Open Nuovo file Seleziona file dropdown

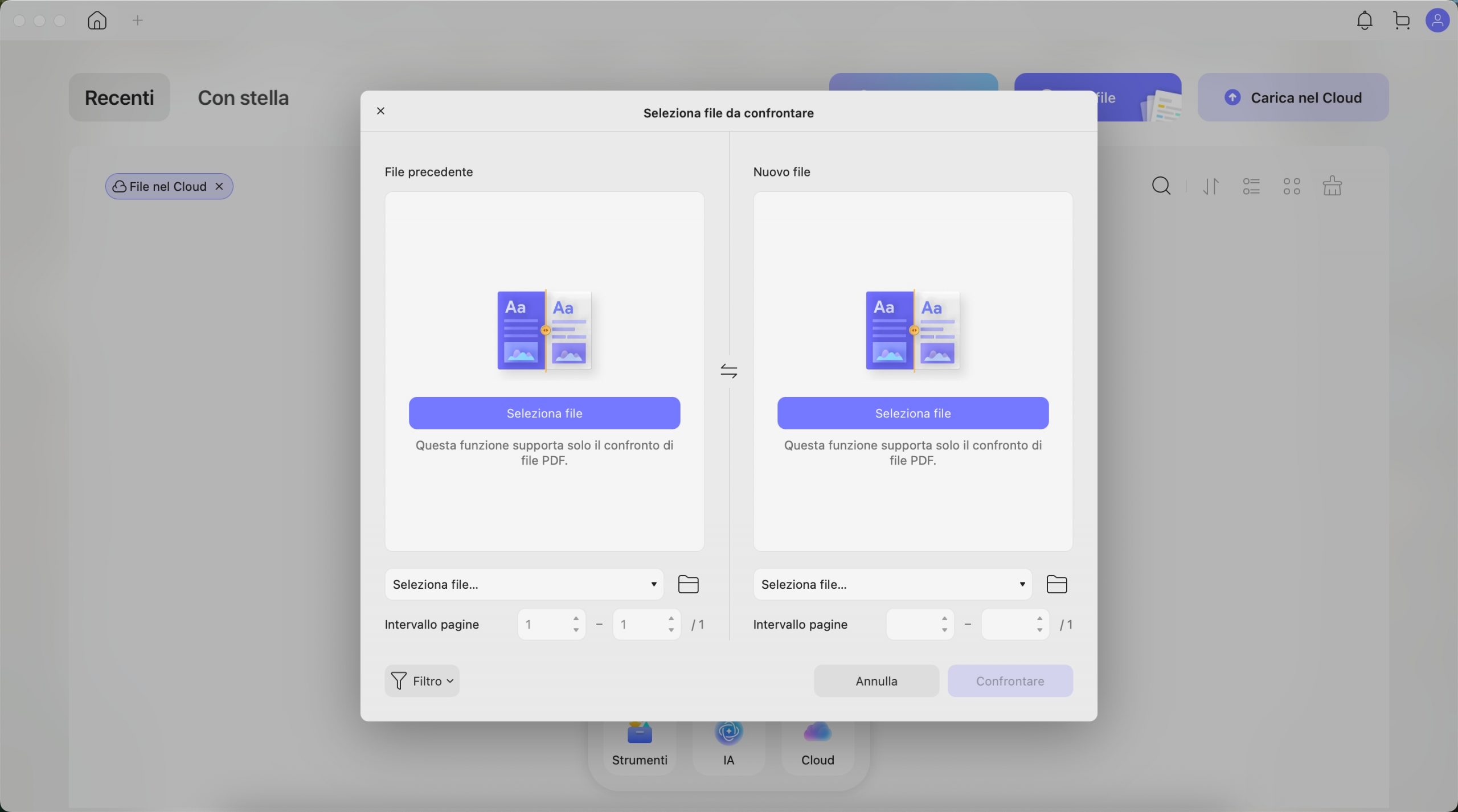pyautogui.click(x=892, y=584)
